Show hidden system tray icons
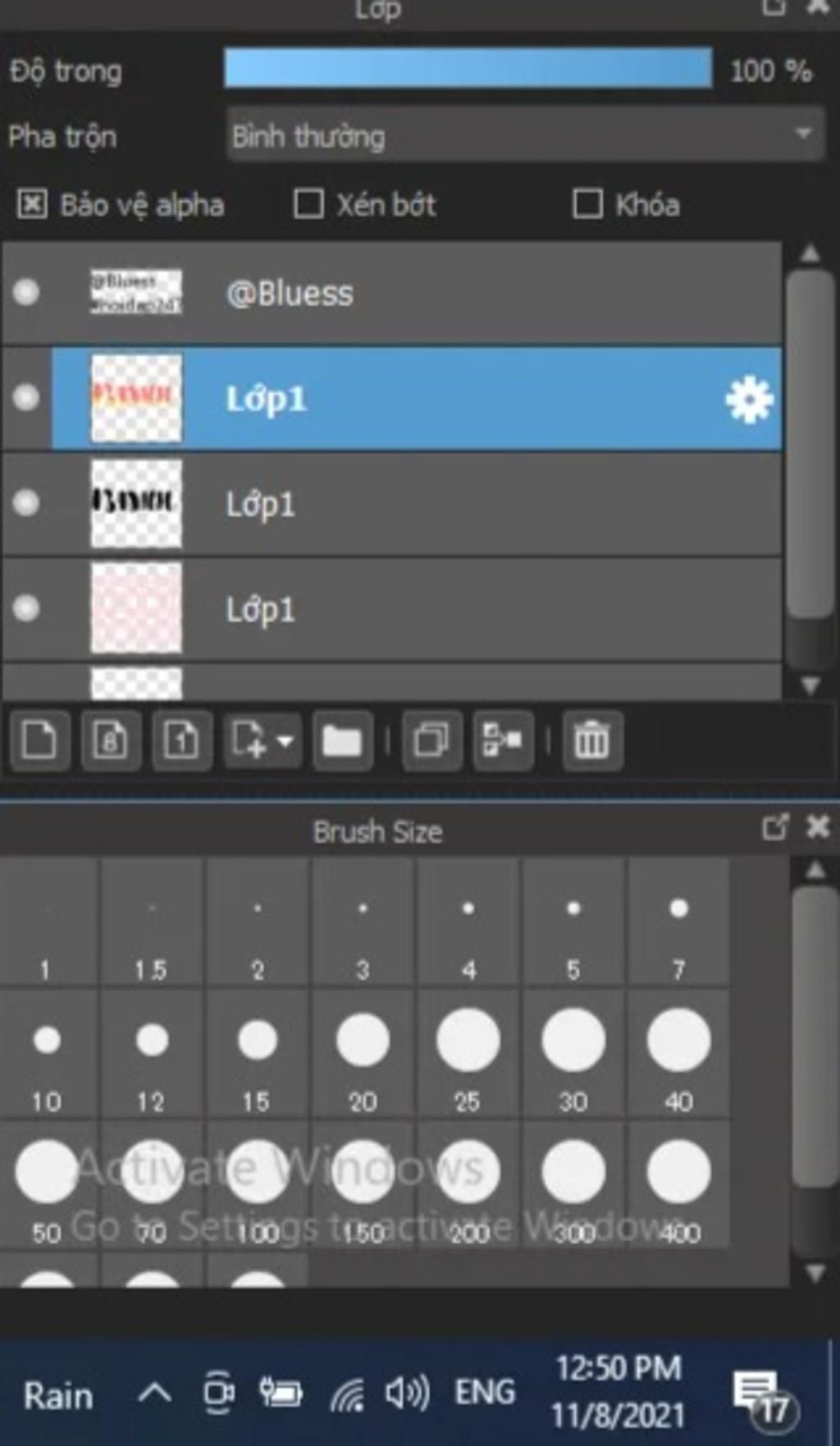The image size is (840, 1446). click(x=154, y=1393)
